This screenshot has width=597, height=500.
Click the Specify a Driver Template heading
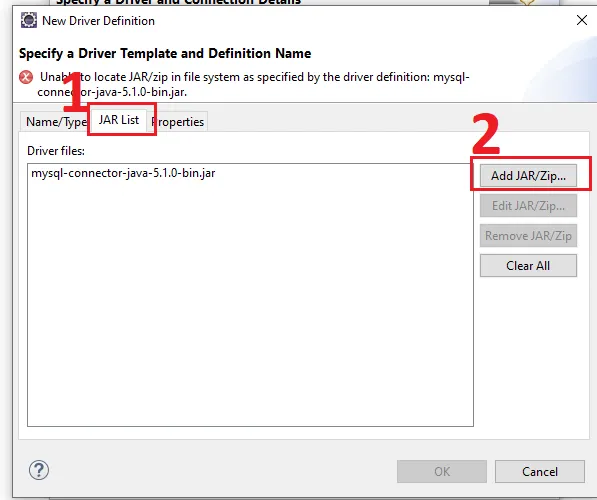pos(165,53)
